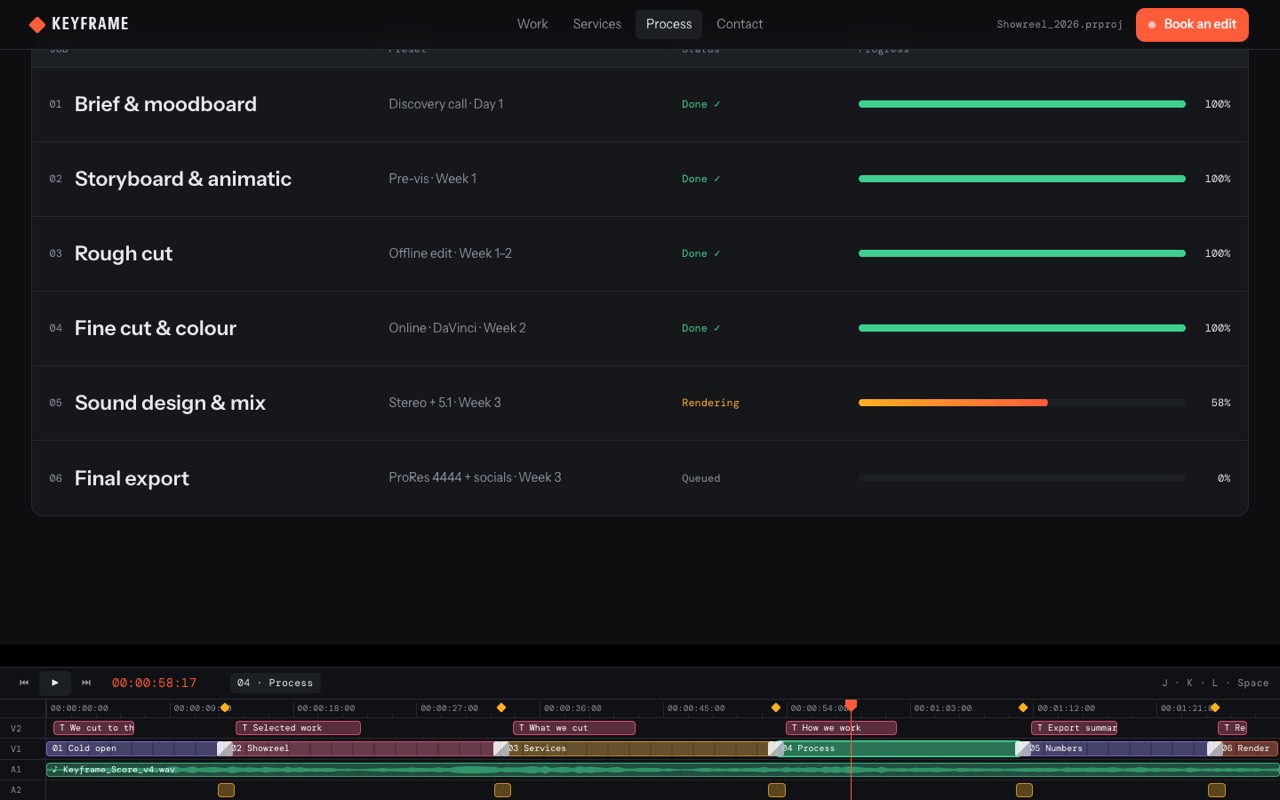This screenshot has width=1280, height=800.
Task: Click the 00:00:58:17 timecode display
Action: (154, 683)
